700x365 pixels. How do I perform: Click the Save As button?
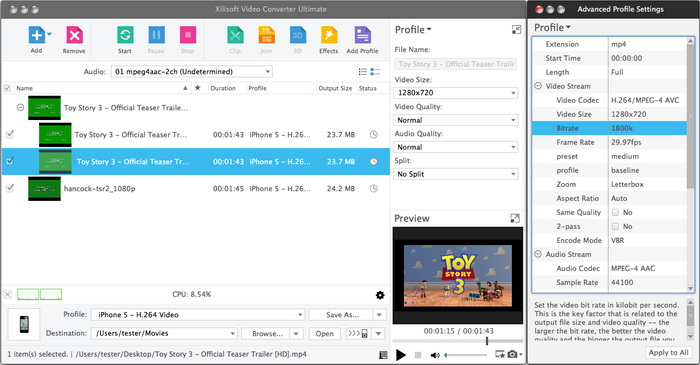[x=341, y=315]
